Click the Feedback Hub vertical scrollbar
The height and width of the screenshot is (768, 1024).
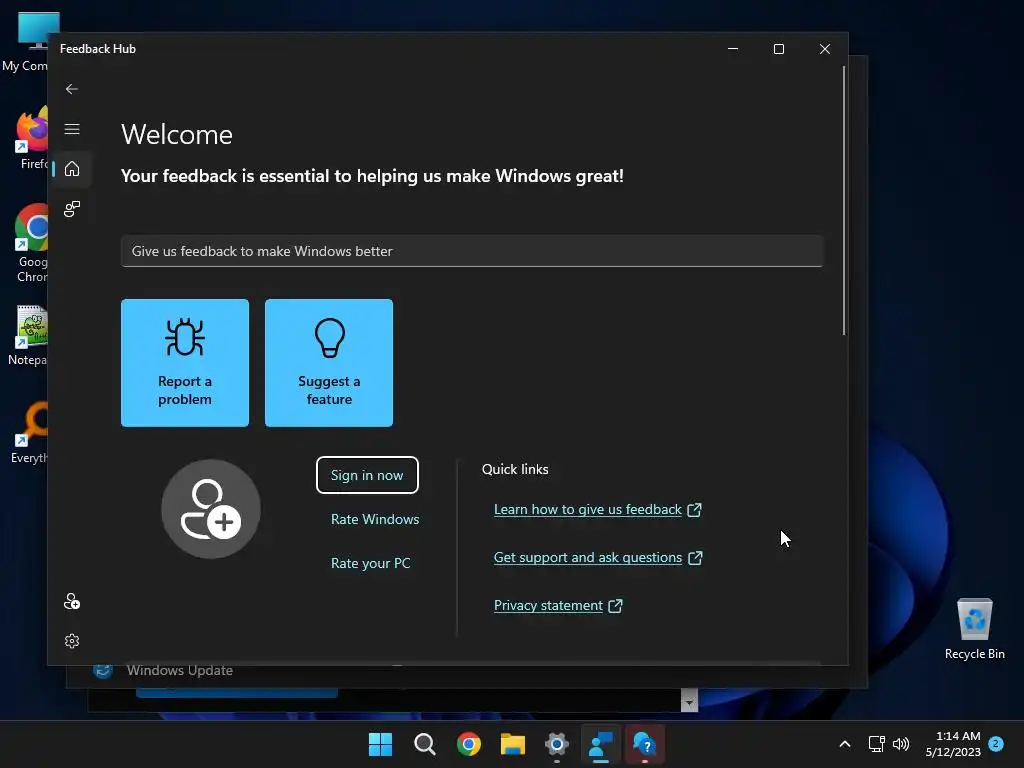pyautogui.click(x=844, y=201)
